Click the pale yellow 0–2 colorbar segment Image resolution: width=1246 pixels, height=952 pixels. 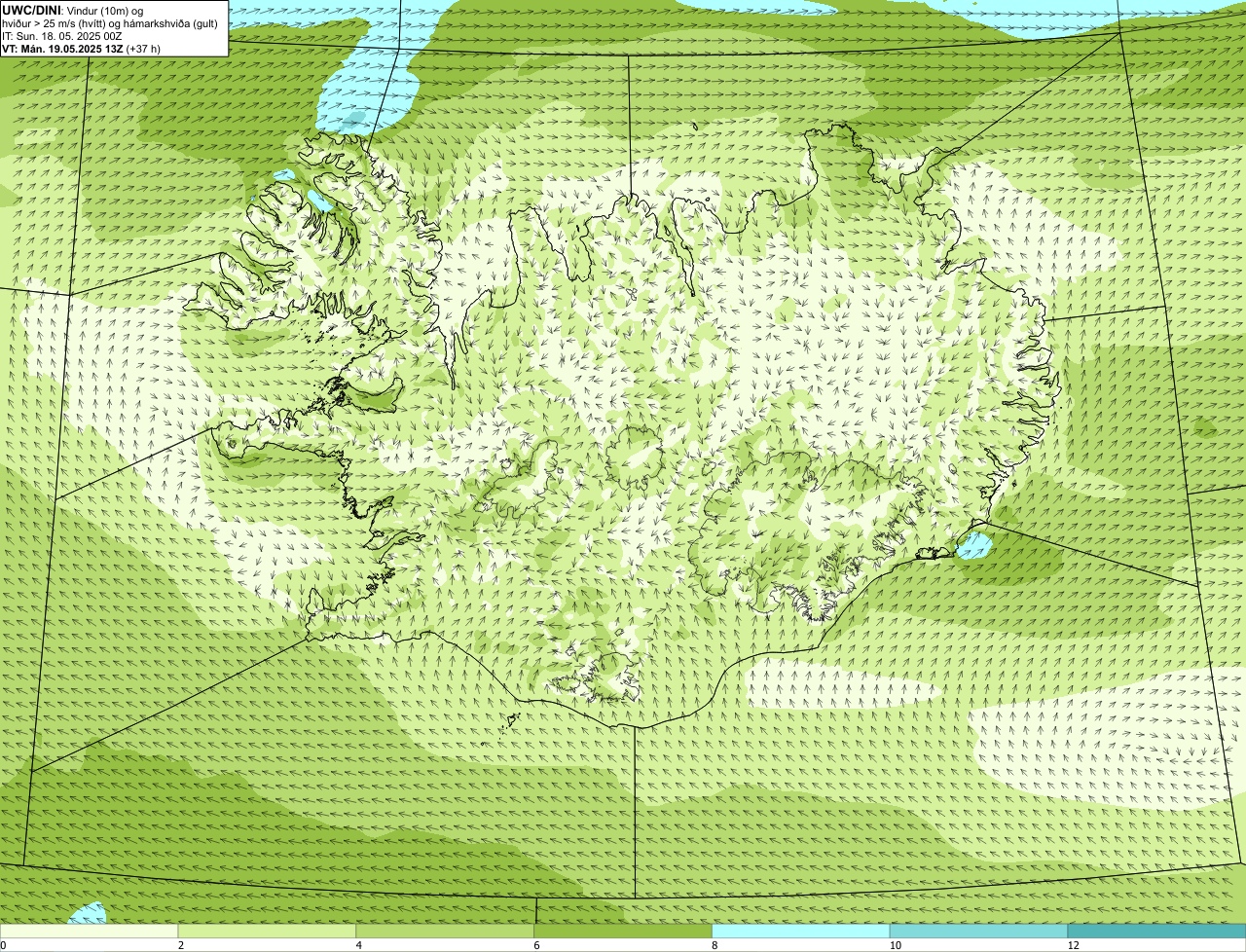[x=89, y=932]
